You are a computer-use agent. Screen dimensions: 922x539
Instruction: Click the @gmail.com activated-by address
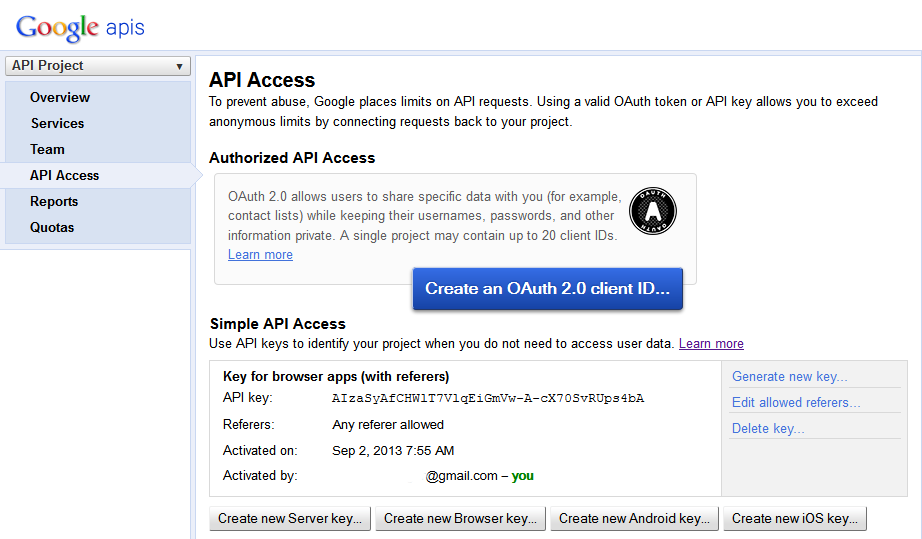click(x=462, y=476)
